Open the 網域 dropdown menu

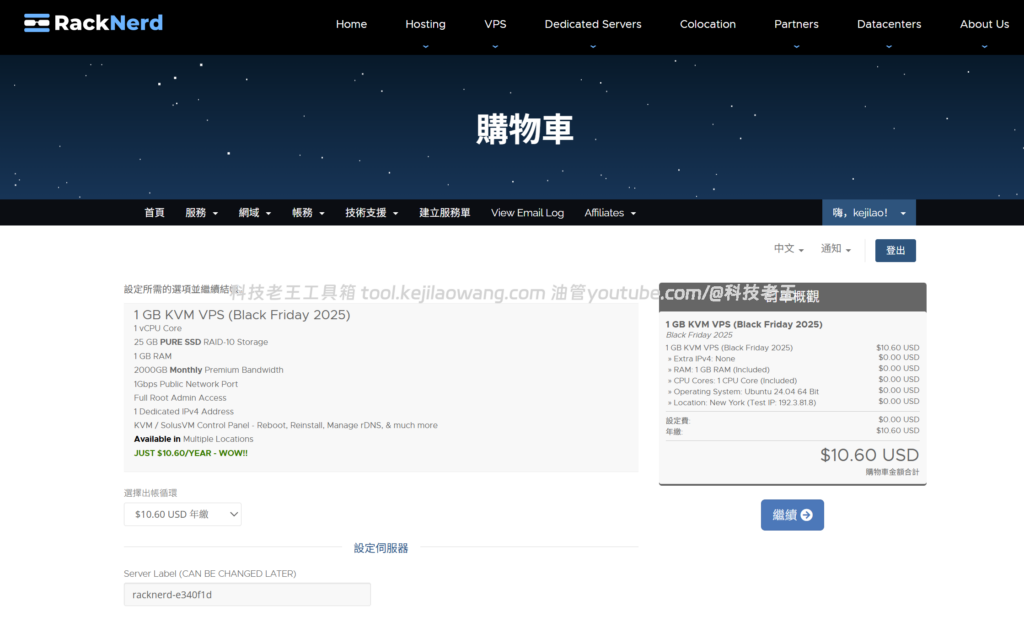click(255, 213)
